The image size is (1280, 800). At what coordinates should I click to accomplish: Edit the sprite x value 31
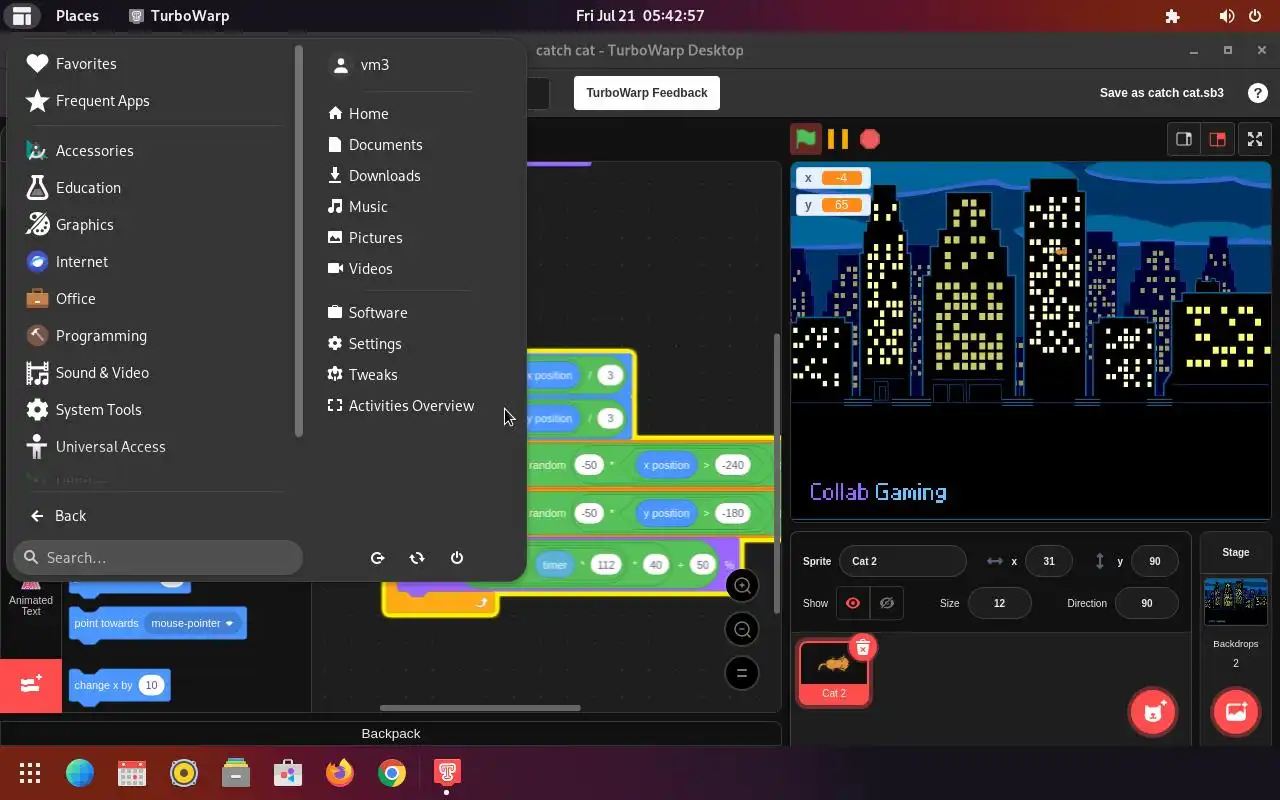(1048, 561)
